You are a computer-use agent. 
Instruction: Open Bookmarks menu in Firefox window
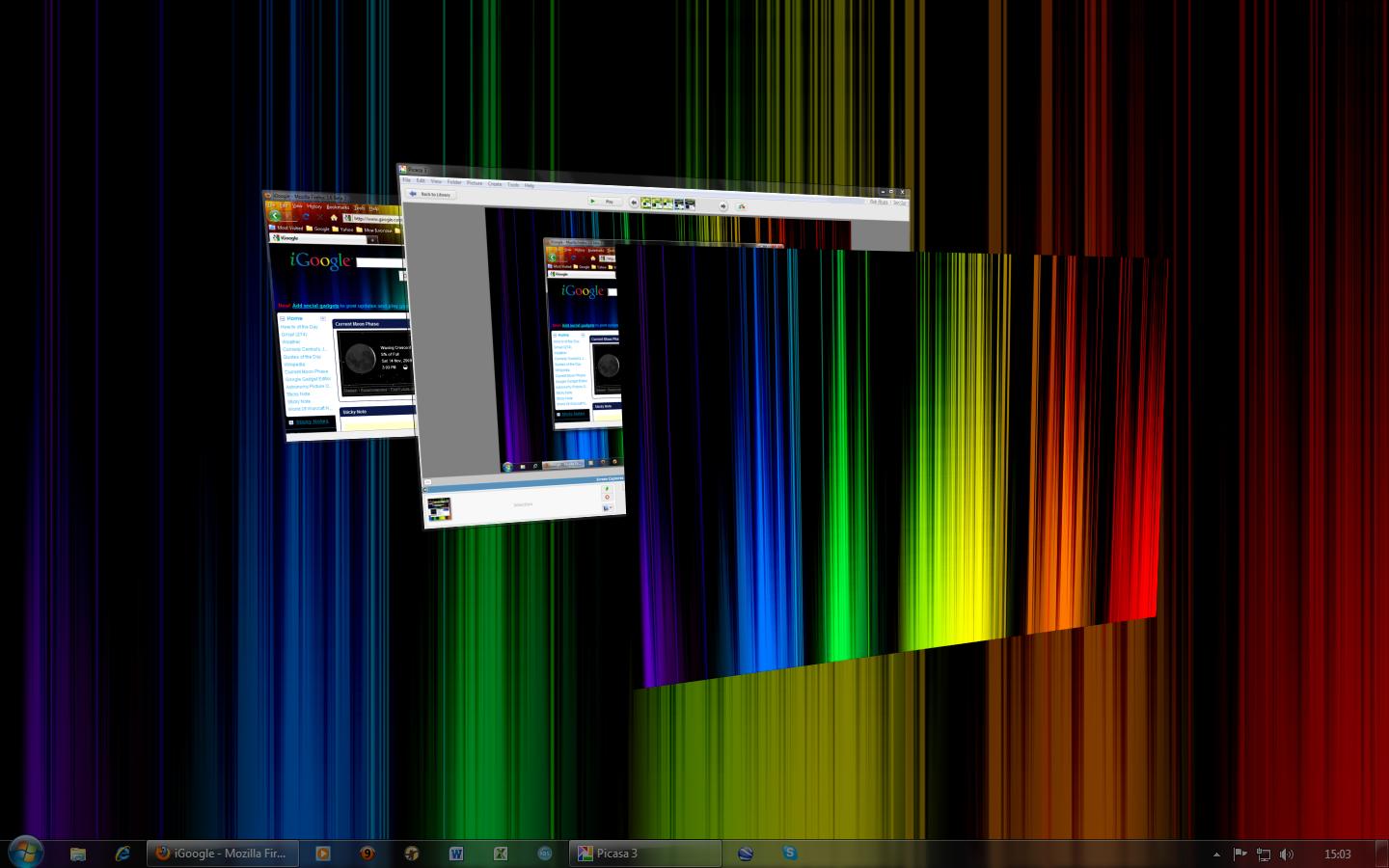tap(338, 207)
